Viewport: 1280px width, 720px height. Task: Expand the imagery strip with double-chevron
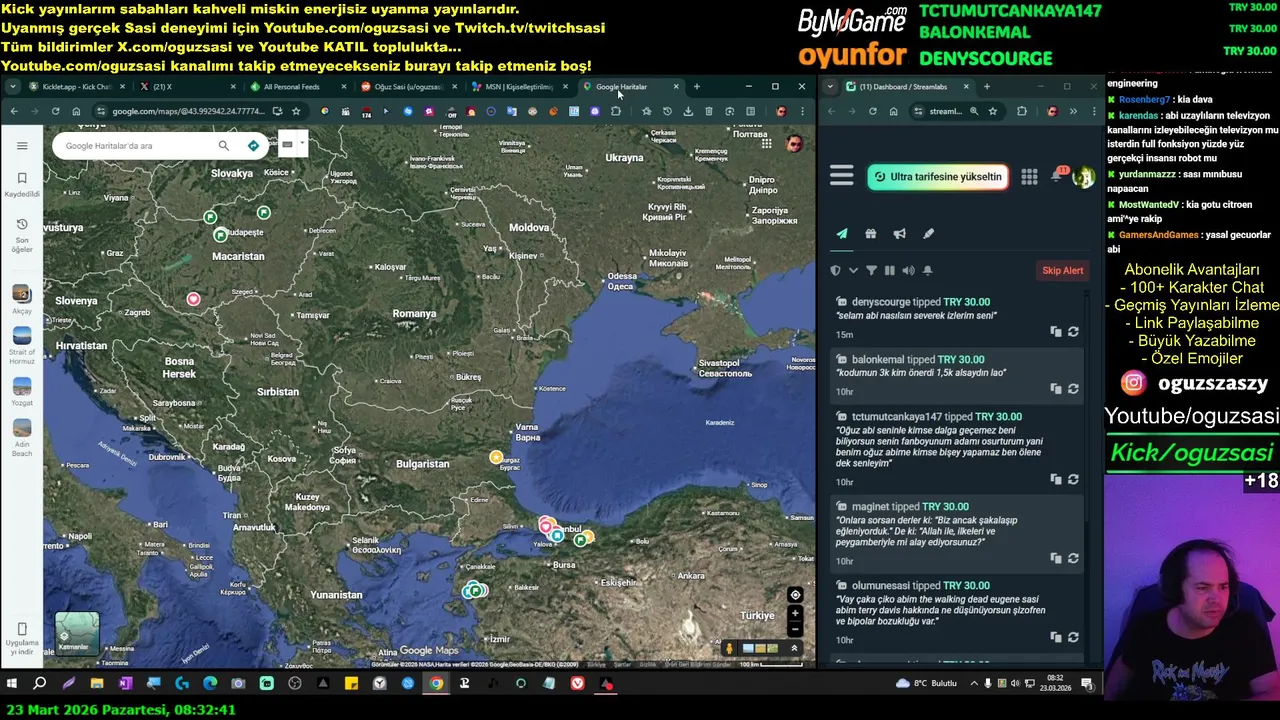pyautogui.click(x=794, y=648)
